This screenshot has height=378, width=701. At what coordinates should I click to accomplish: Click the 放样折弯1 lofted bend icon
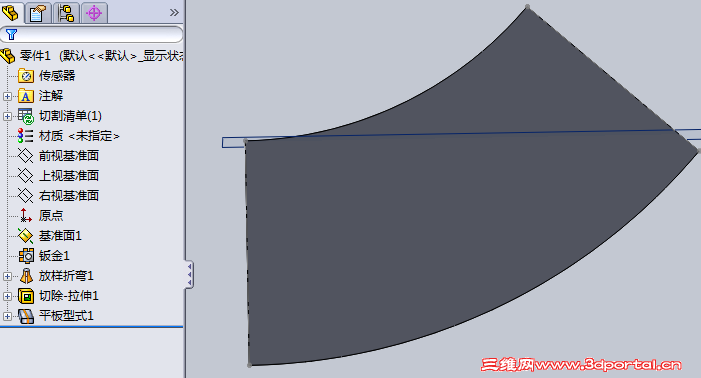point(26,276)
